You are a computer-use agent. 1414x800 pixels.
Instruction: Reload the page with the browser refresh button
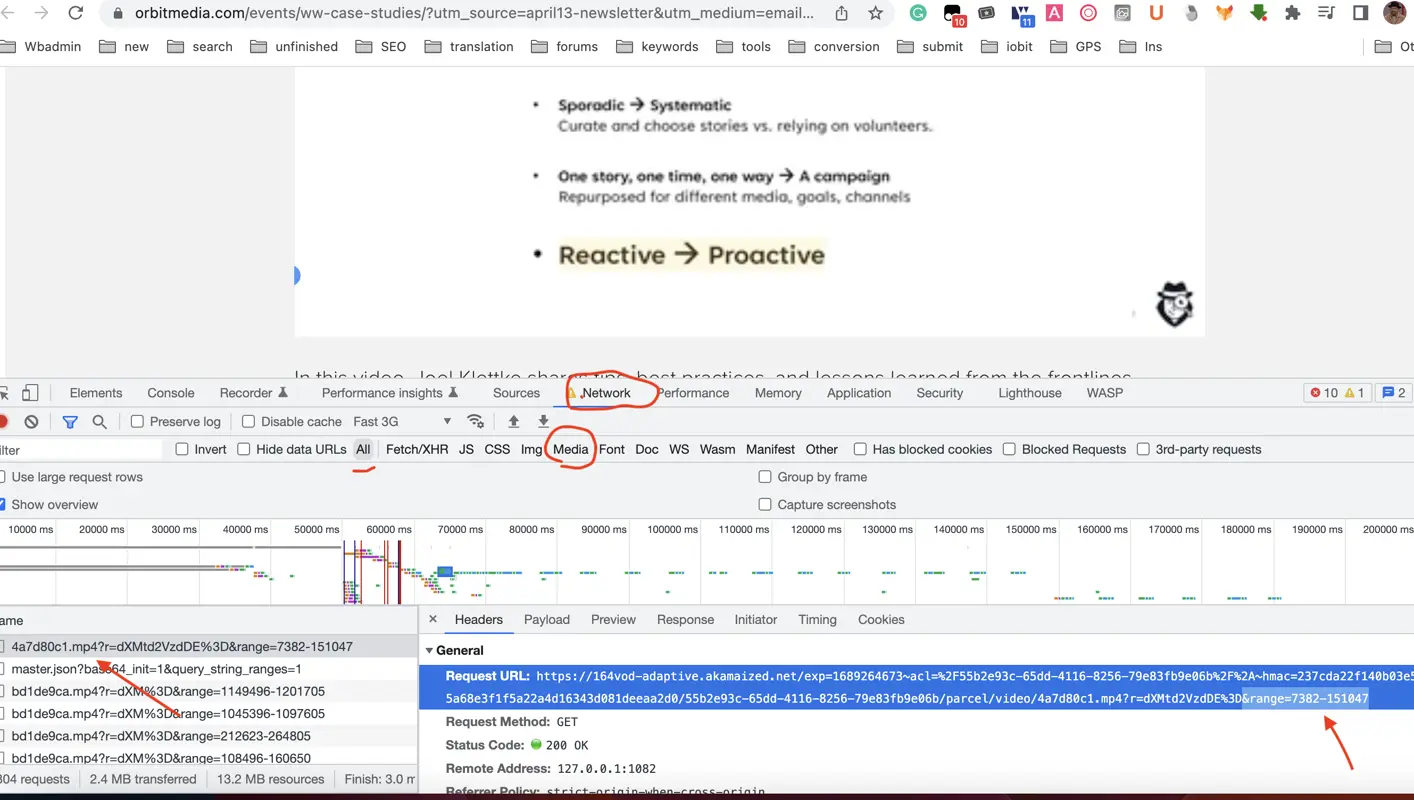[x=75, y=13]
